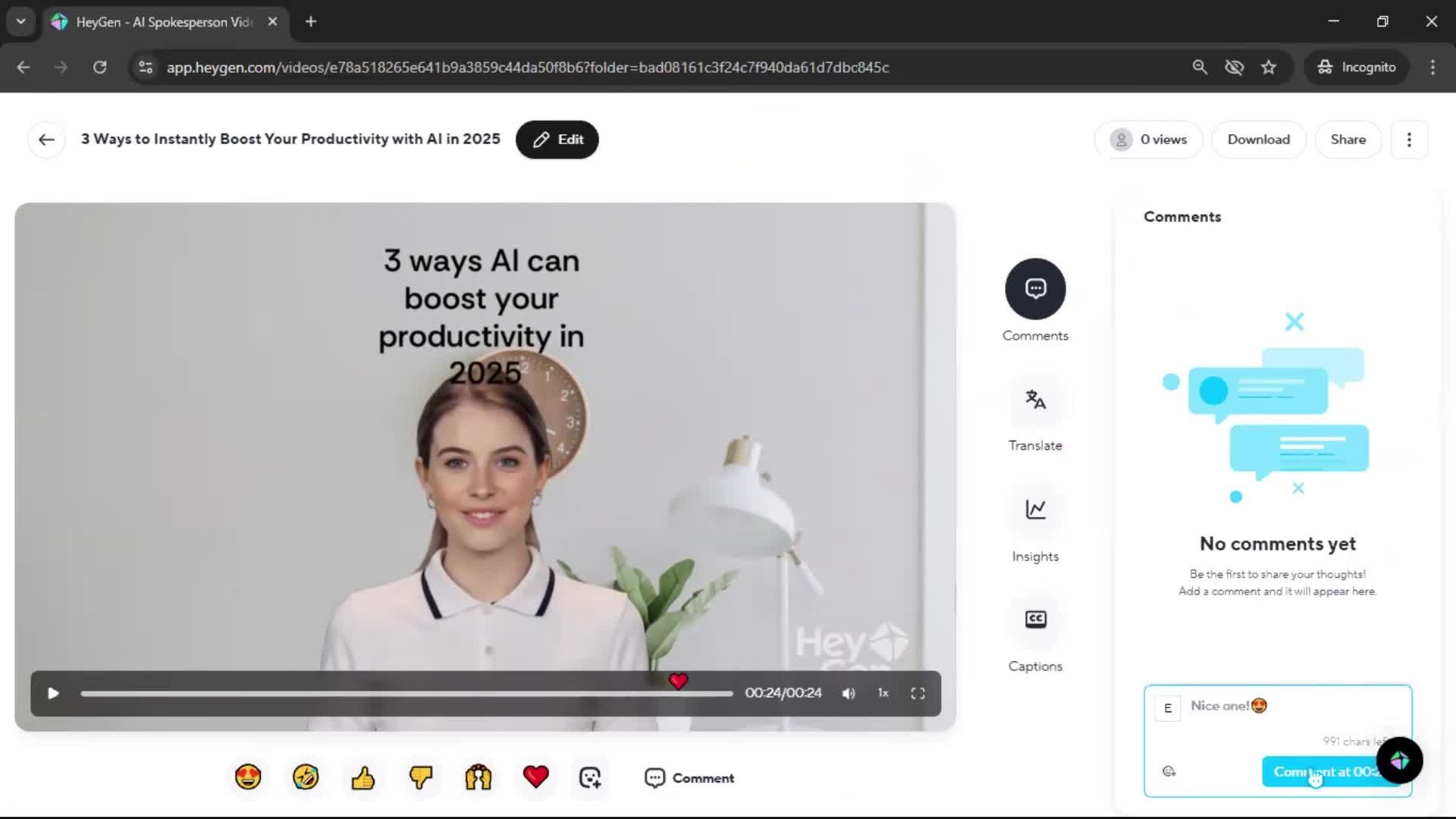Screen dimensions: 1456x819
Task: Mute the video volume
Action: pos(849,693)
